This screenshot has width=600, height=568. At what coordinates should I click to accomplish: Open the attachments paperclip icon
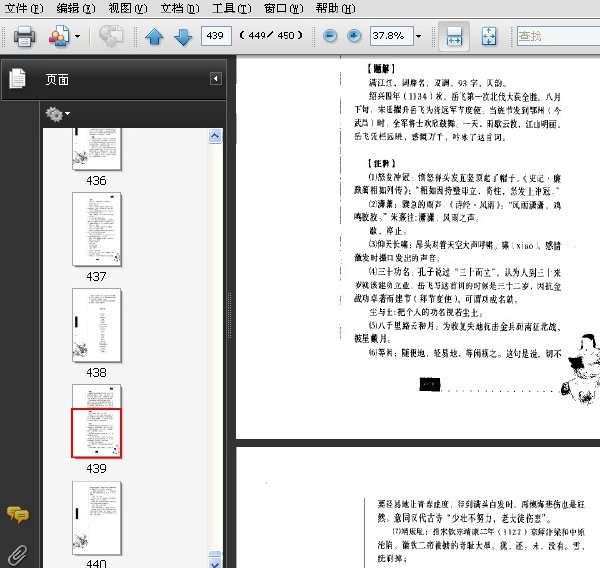tap(18, 555)
